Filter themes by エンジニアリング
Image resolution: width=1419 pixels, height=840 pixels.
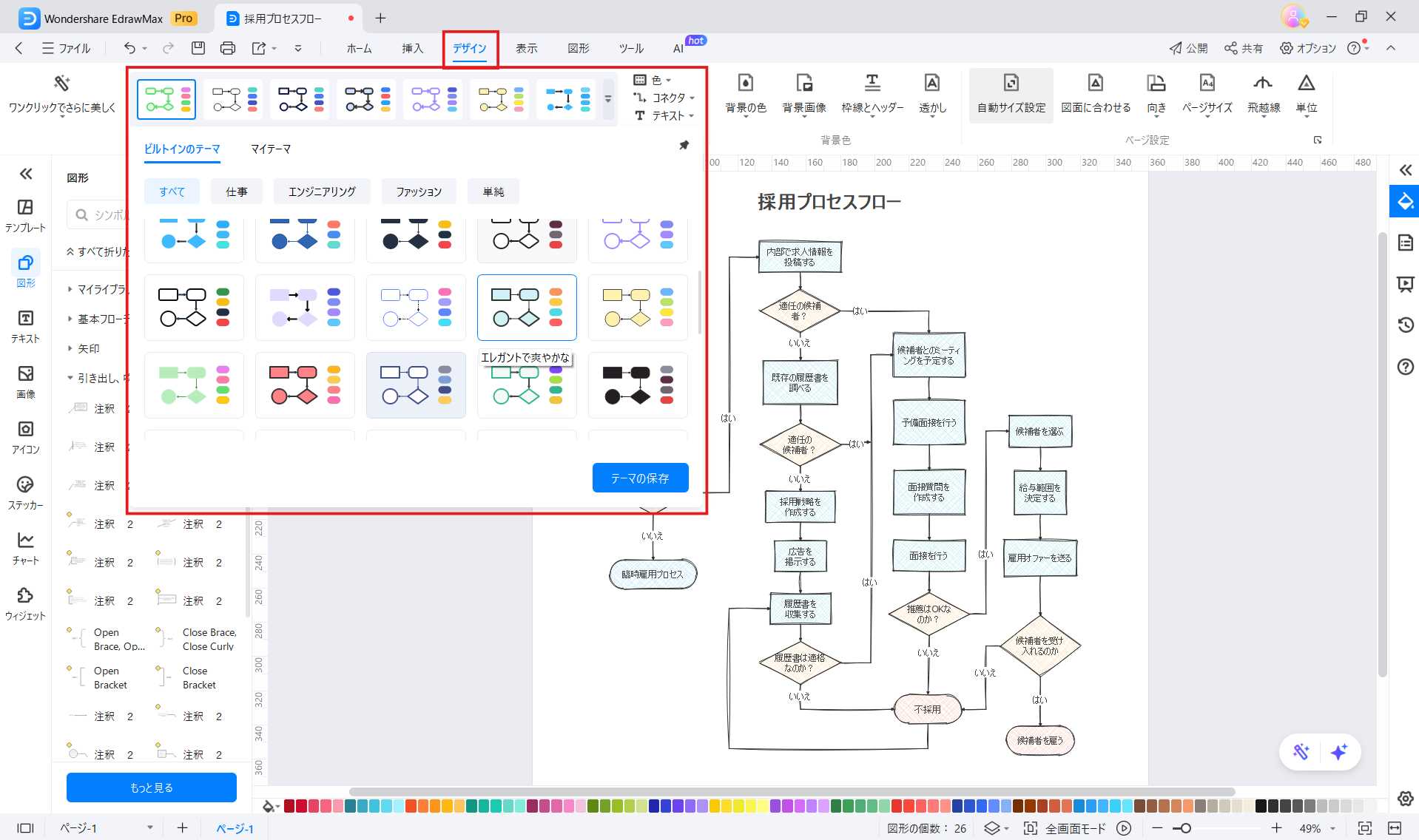322,192
